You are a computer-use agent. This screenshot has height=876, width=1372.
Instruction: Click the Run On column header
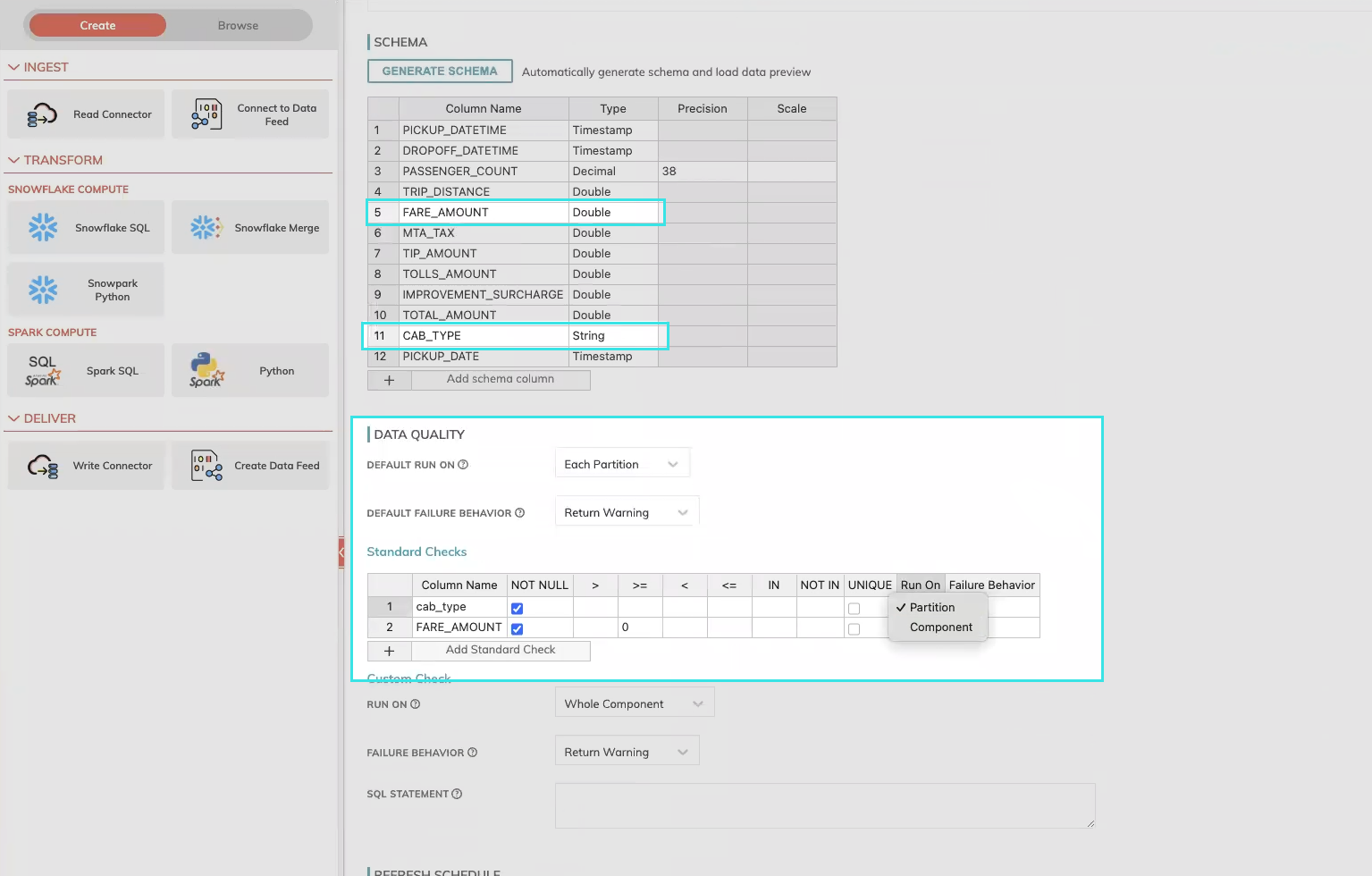921,585
